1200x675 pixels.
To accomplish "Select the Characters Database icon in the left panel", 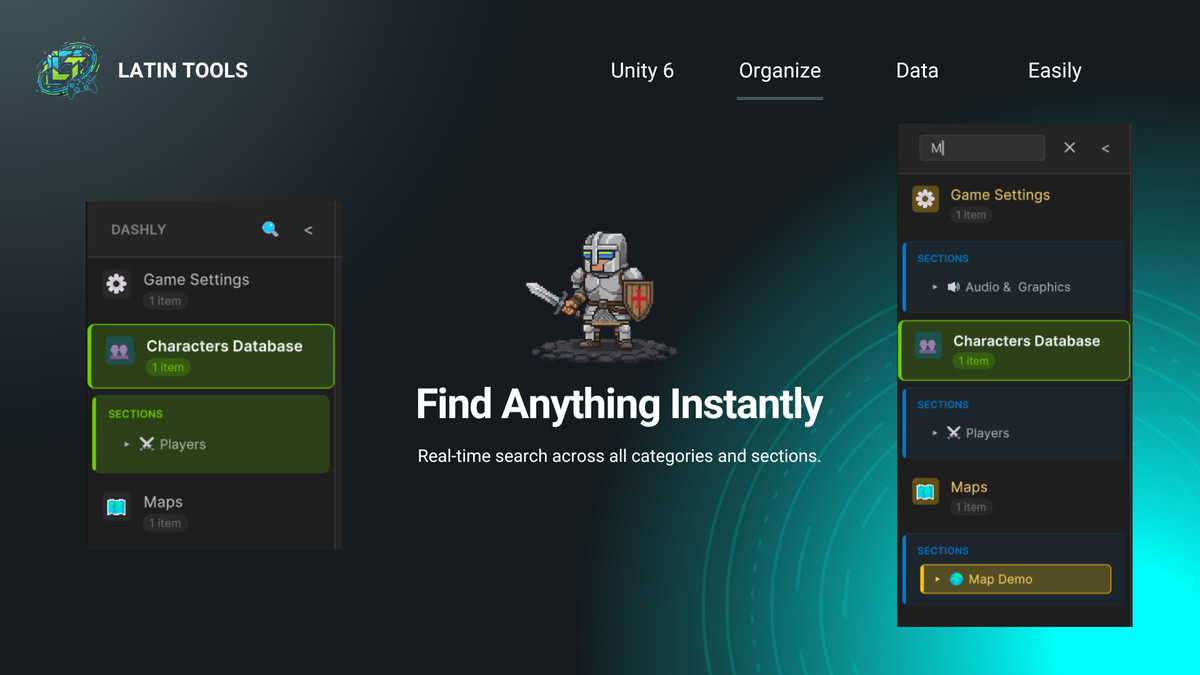I will (117, 352).
